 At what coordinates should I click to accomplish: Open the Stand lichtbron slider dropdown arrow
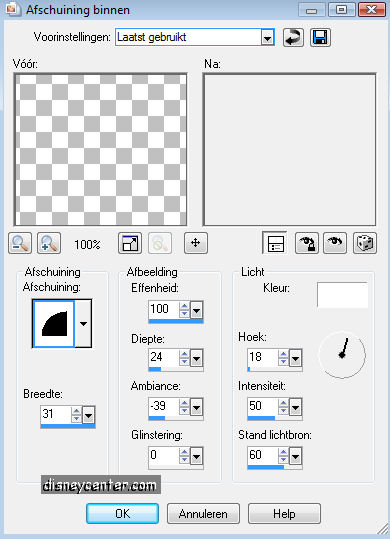[x=296, y=456]
